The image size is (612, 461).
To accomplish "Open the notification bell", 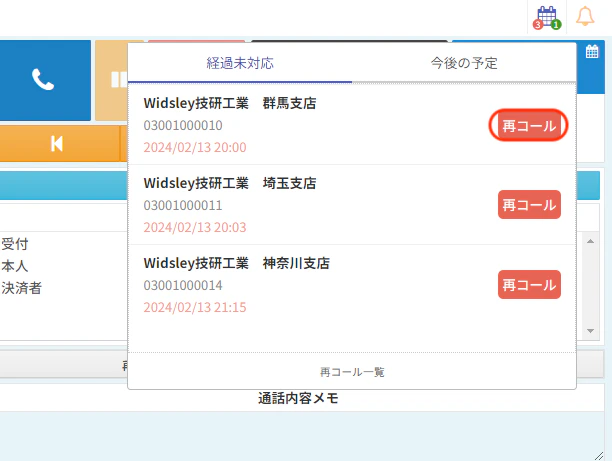I will (585, 16).
